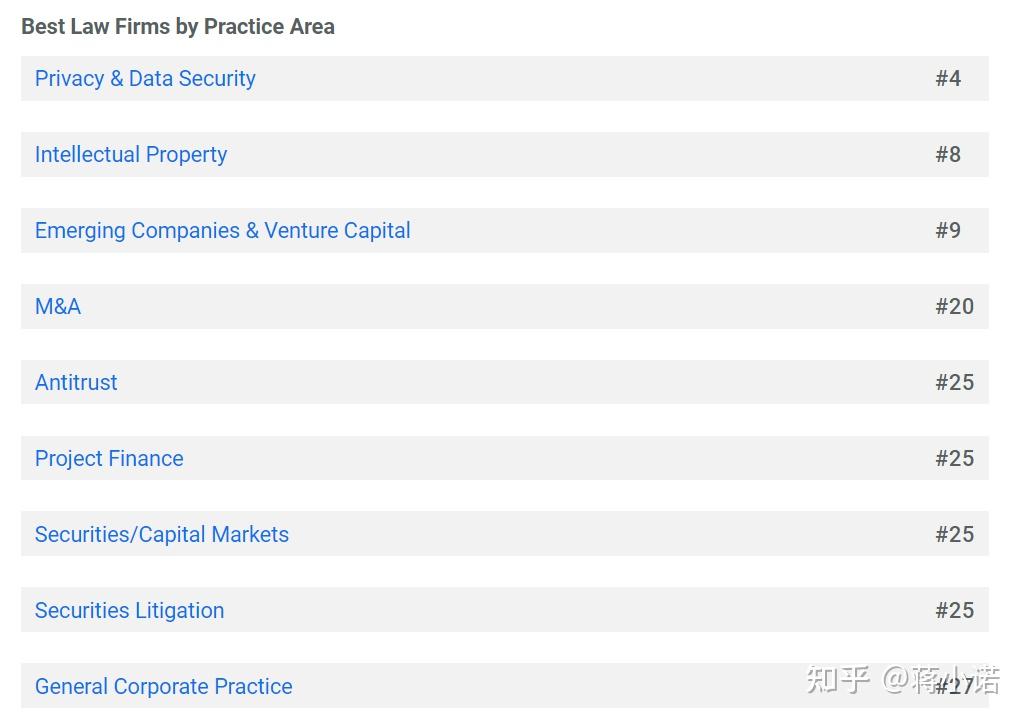Image resolution: width=1026 pixels, height=723 pixels.
Task: Click the Intellectual Property link
Action: (x=131, y=155)
